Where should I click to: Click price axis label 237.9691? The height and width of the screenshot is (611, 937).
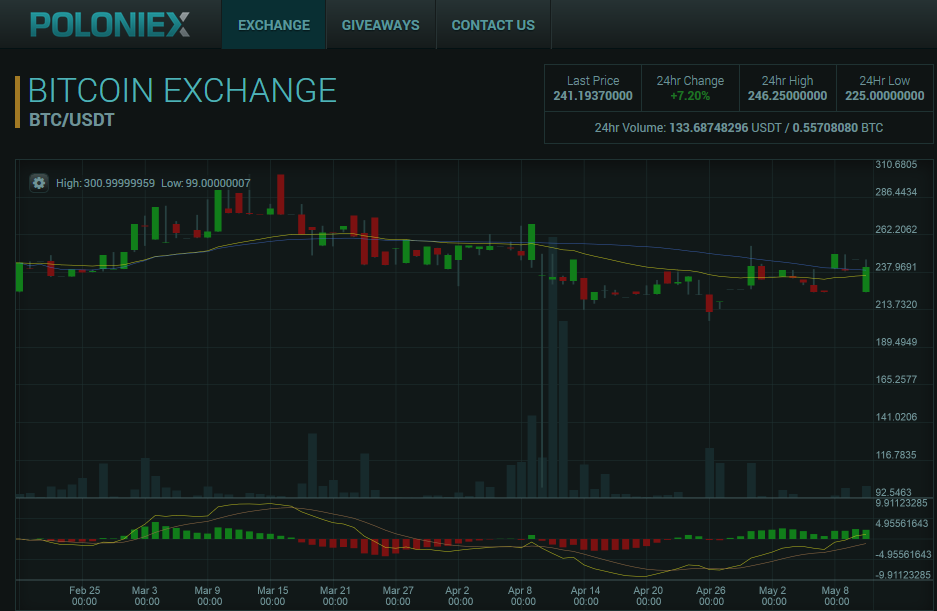pyautogui.click(x=896, y=267)
